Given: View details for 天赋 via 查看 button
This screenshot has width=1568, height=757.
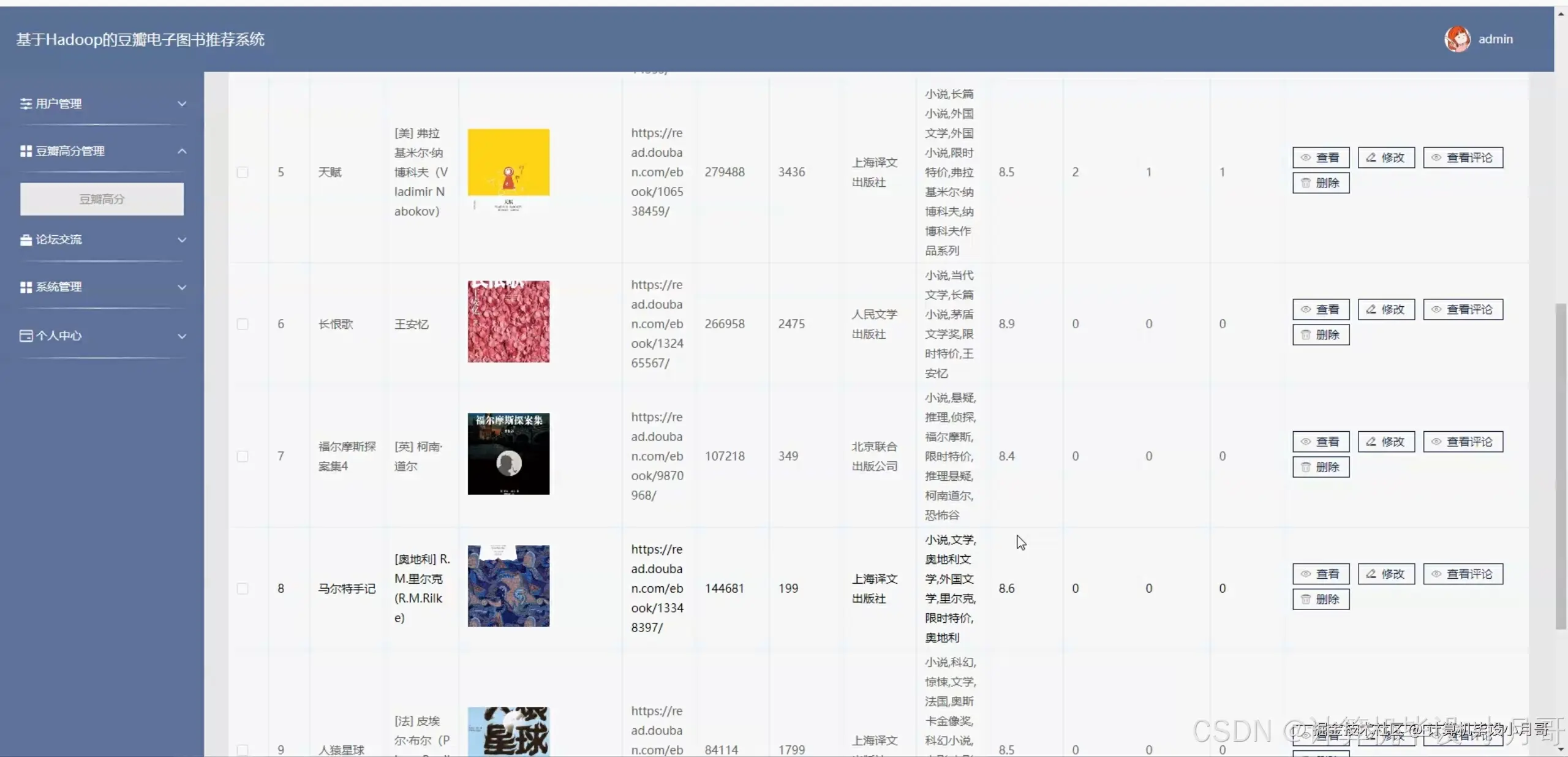Looking at the screenshot, I should (x=1321, y=157).
